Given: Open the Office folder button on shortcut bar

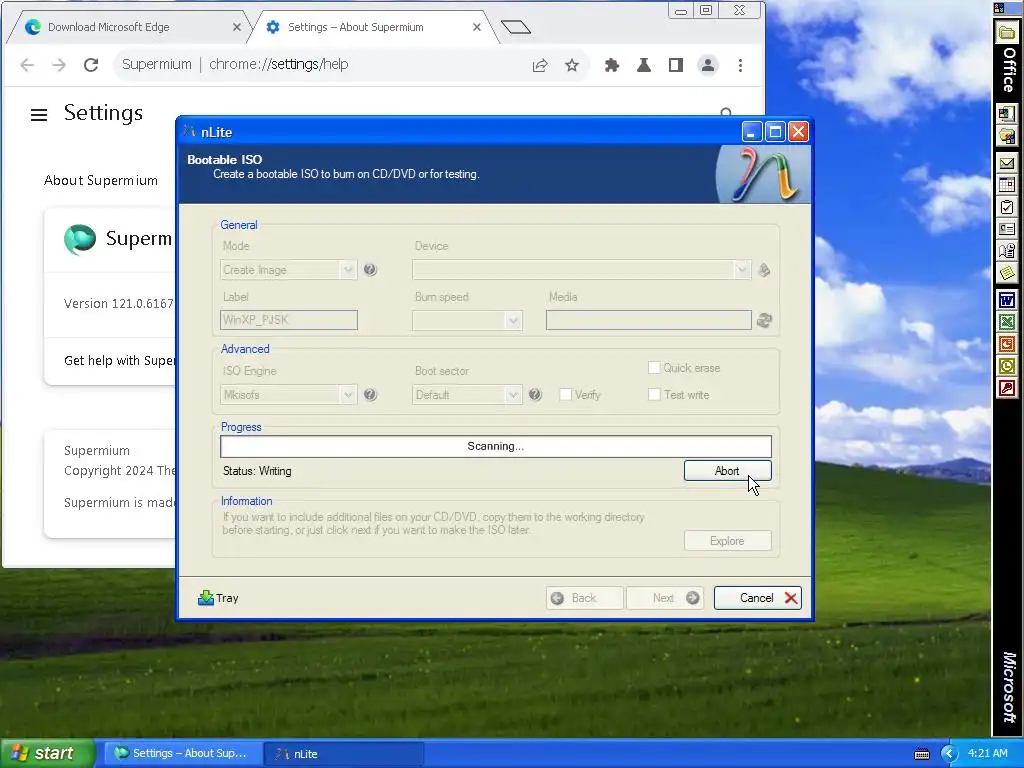Looking at the screenshot, I should click(x=1006, y=33).
